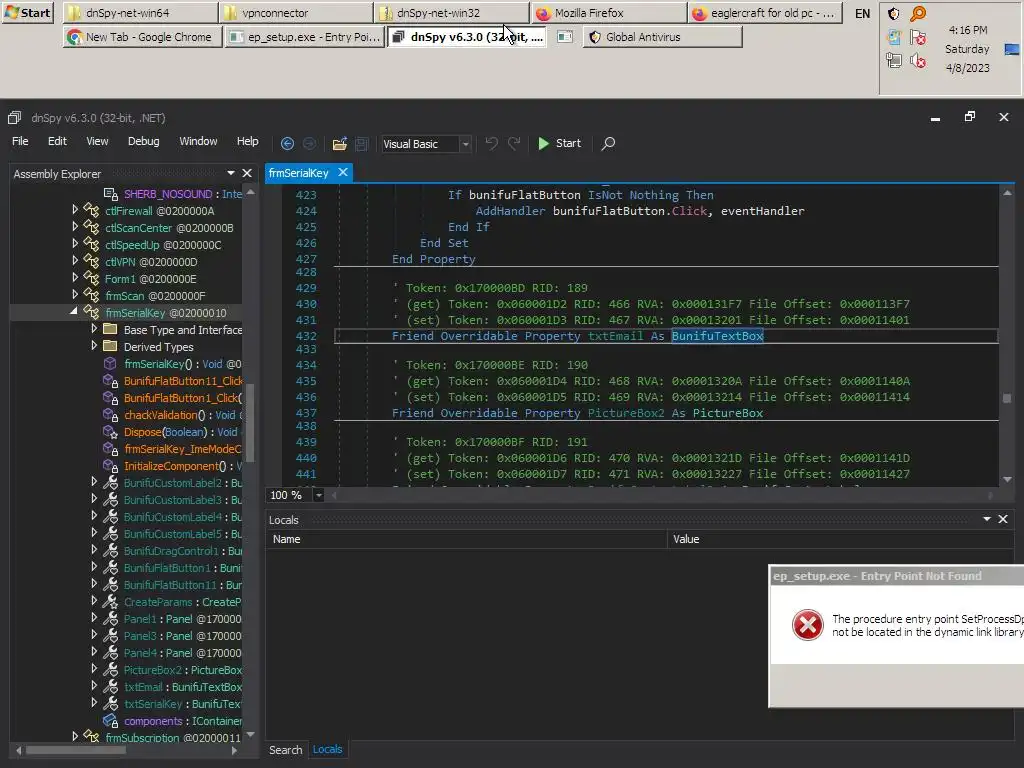The image size is (1024, 768).
Task: Open the 100 % zoom dropdown
Action: [x=319, y=495]
